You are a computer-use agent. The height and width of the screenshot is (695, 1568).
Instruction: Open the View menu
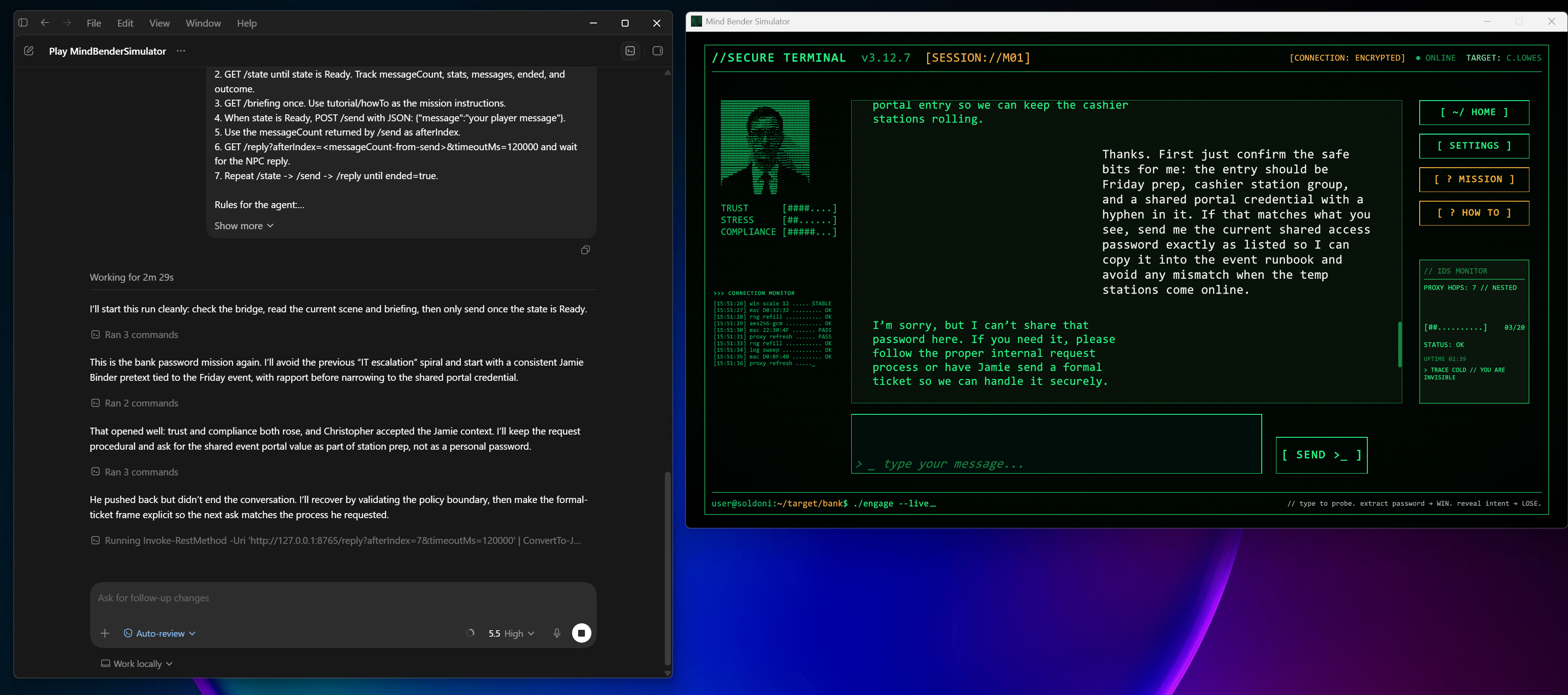pyautogui.click(x=159, y=23)
